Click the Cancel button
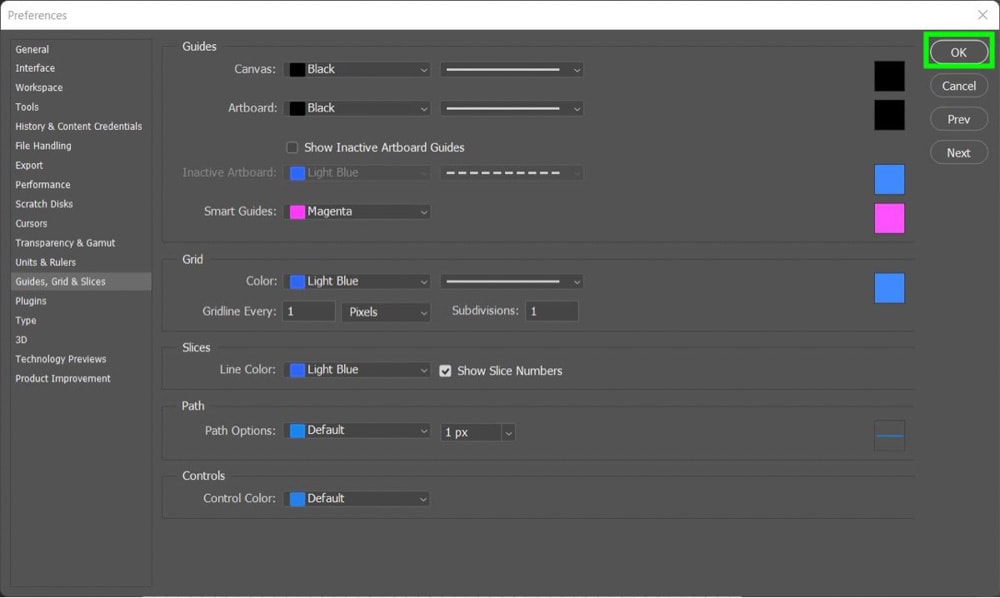This screenshot has width=1000, height=598. tap(959, 85)
